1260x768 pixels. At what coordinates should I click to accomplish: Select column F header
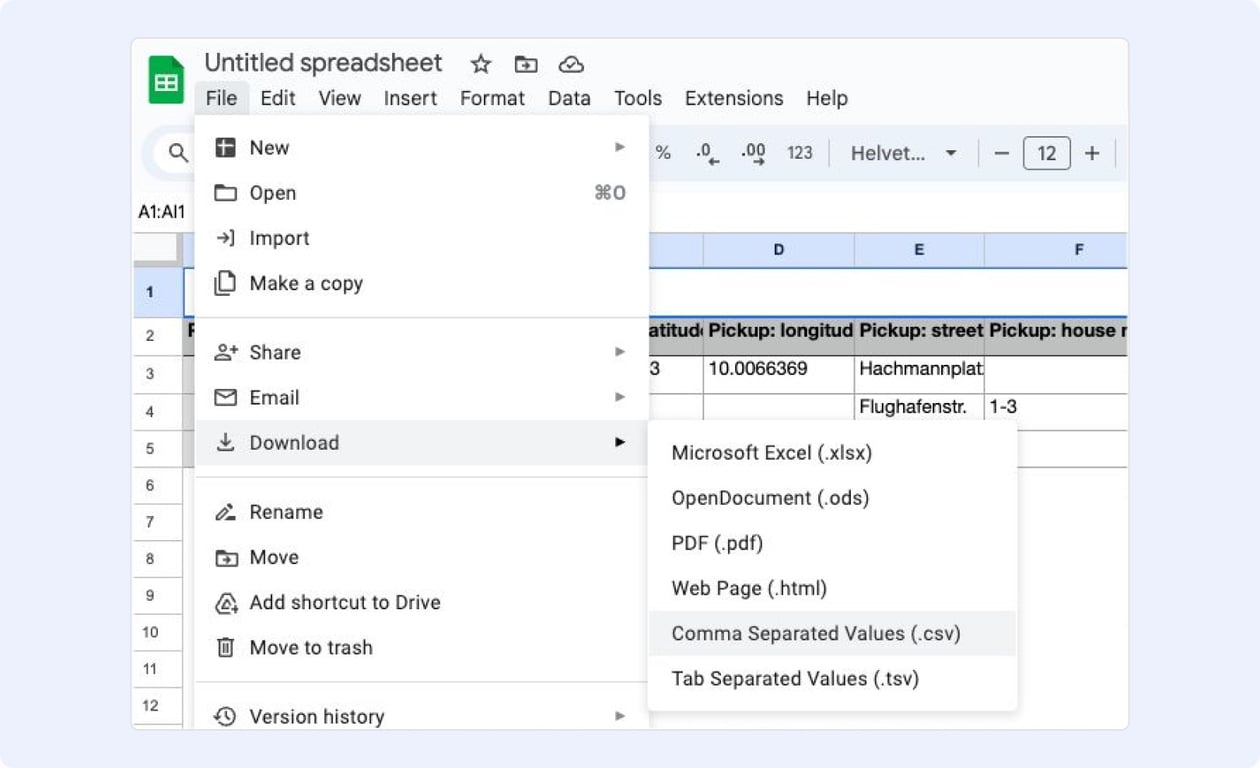[1056, 250]
